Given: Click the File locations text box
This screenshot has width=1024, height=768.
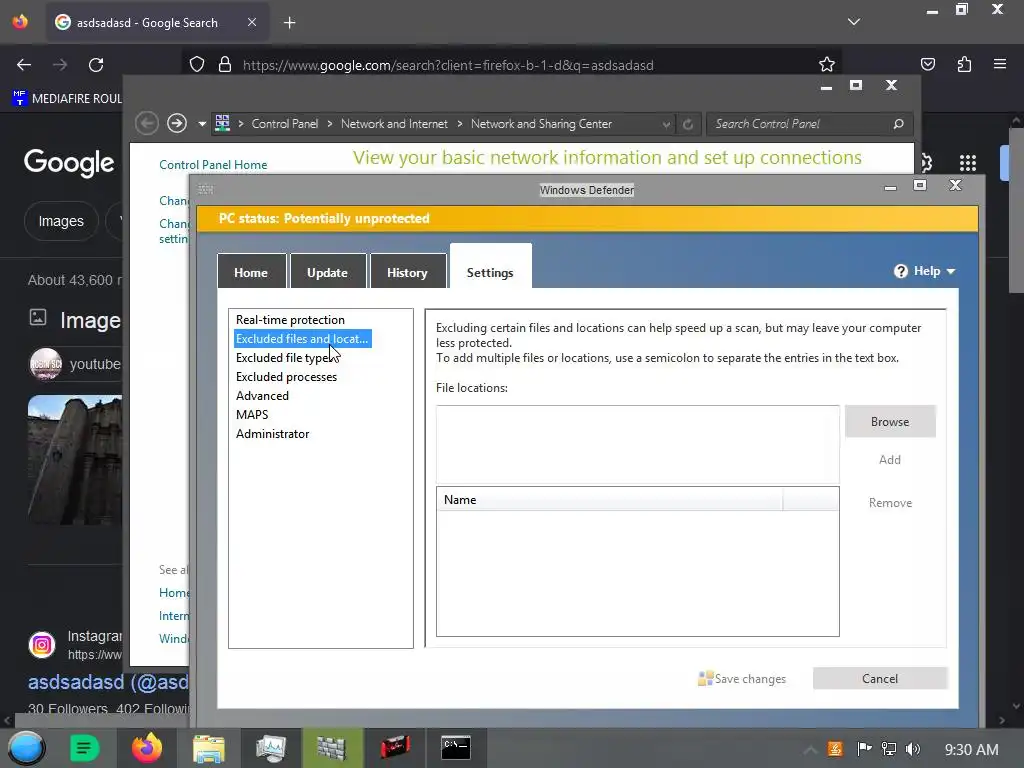Looking at the screenshot, I should (x=637, y=444).
